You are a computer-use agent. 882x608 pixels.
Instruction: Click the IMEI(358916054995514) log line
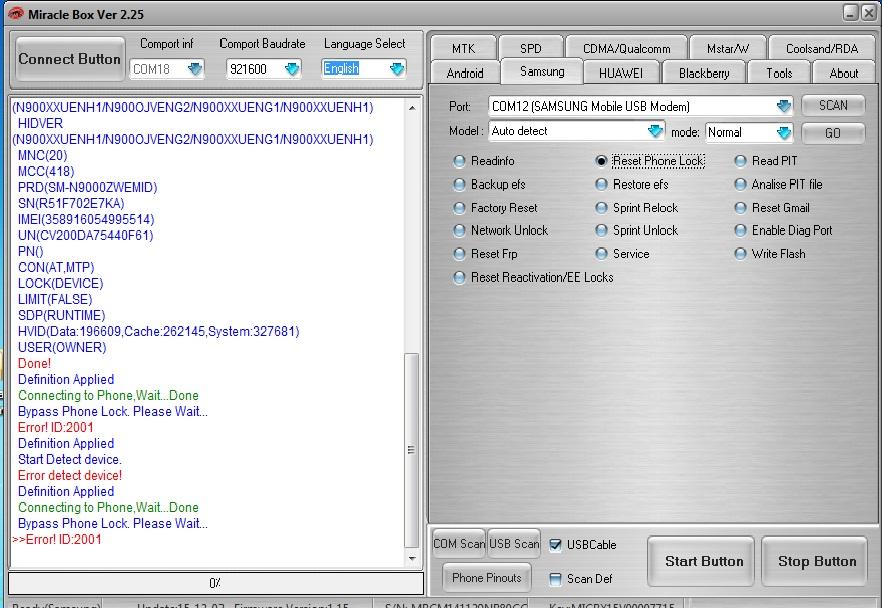pyautogui.click(x=86, y=219)
